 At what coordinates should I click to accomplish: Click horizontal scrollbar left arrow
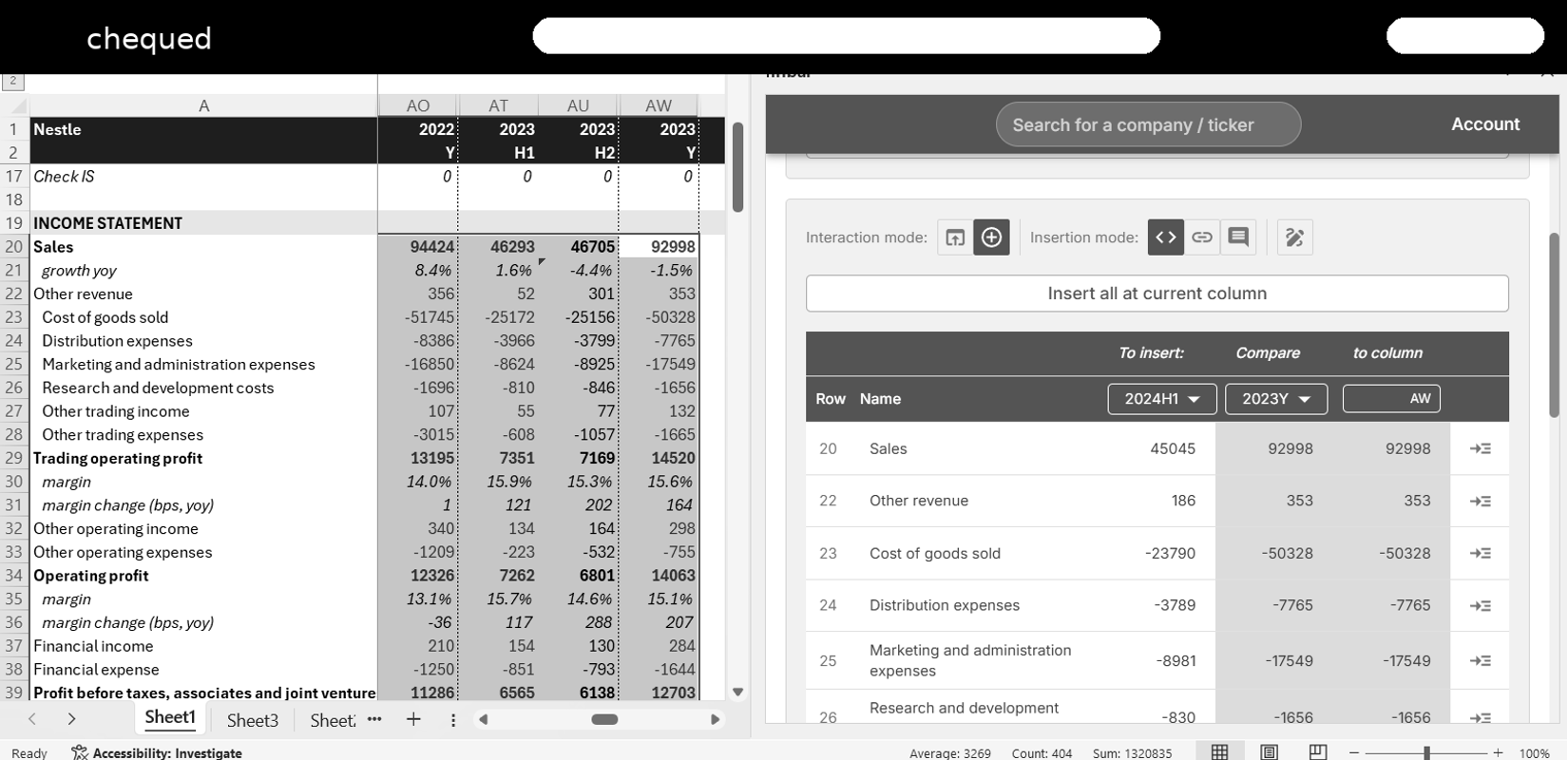point(483,719)
